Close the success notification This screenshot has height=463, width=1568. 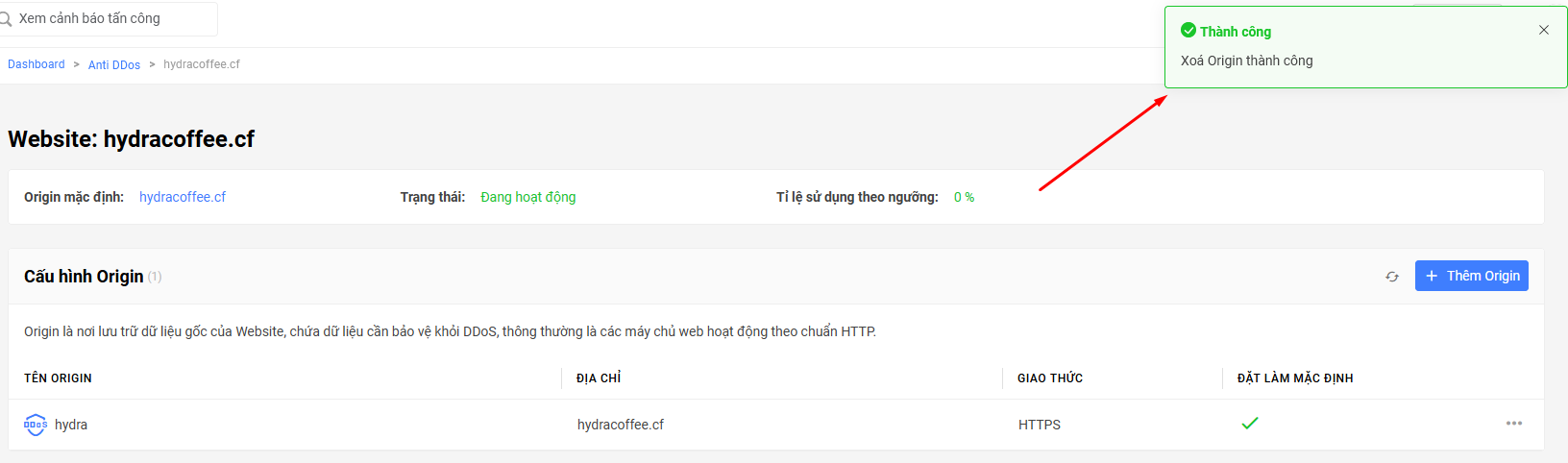pos(1544,30)
